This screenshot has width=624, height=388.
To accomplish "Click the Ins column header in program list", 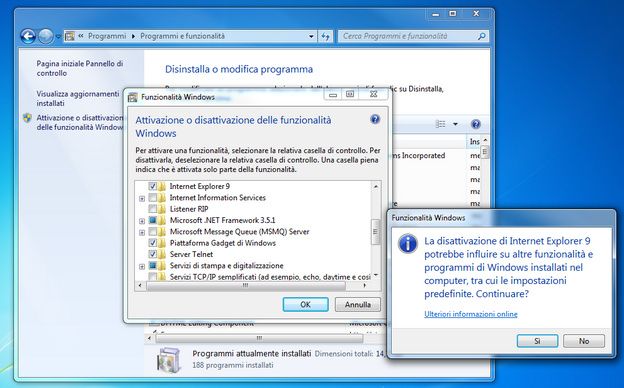I will [475, 142].
